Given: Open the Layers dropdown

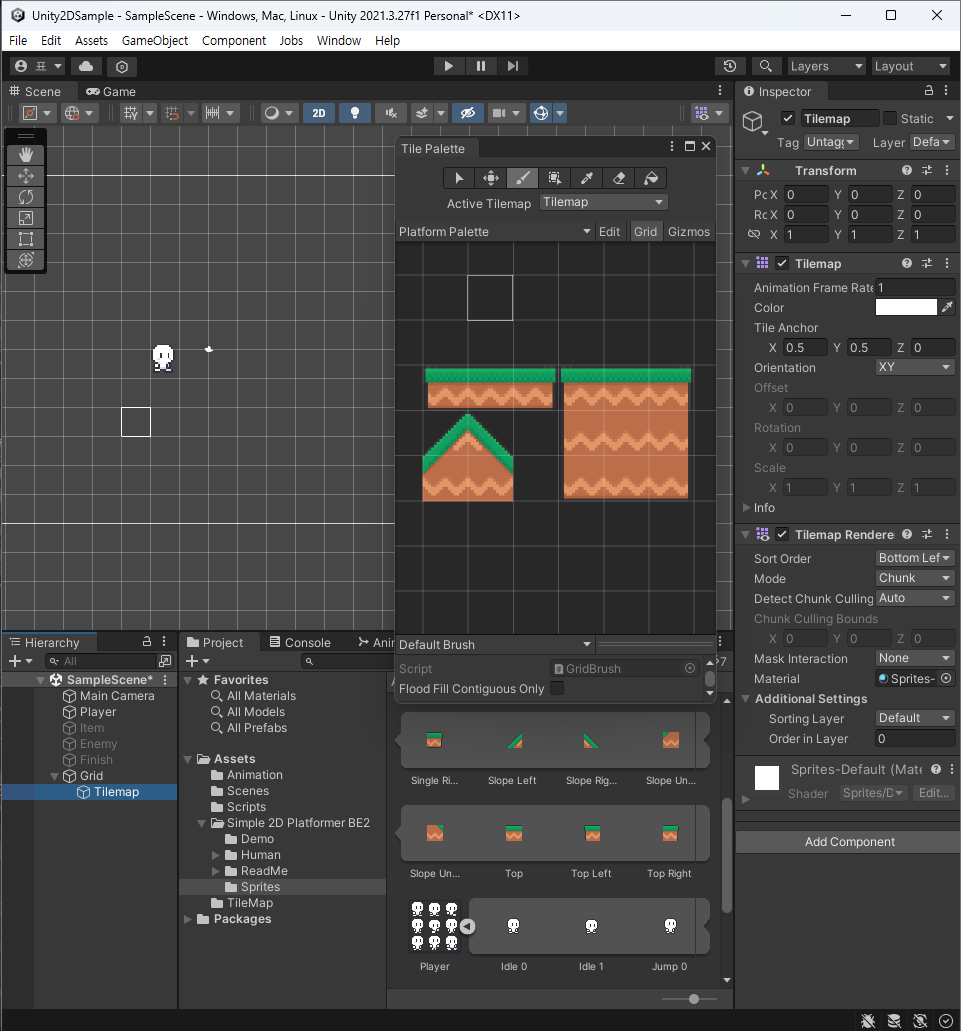Looking at the screenshot, I should click(x=826, y=66).
